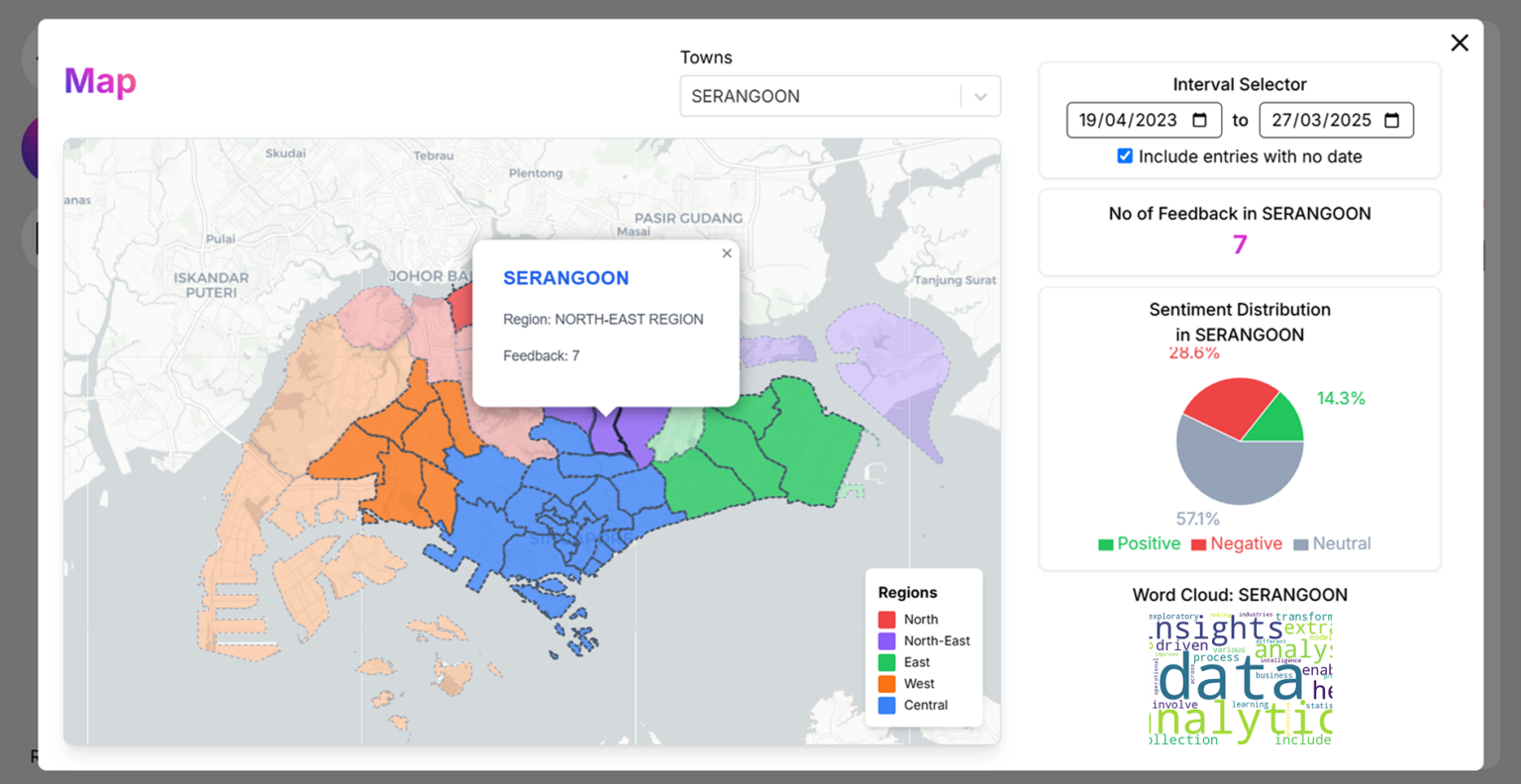Viewport: 1521px width, 784px height.
Task: Toggle 'Include entries with no date' checkbox
Action: pos(1125,156)
